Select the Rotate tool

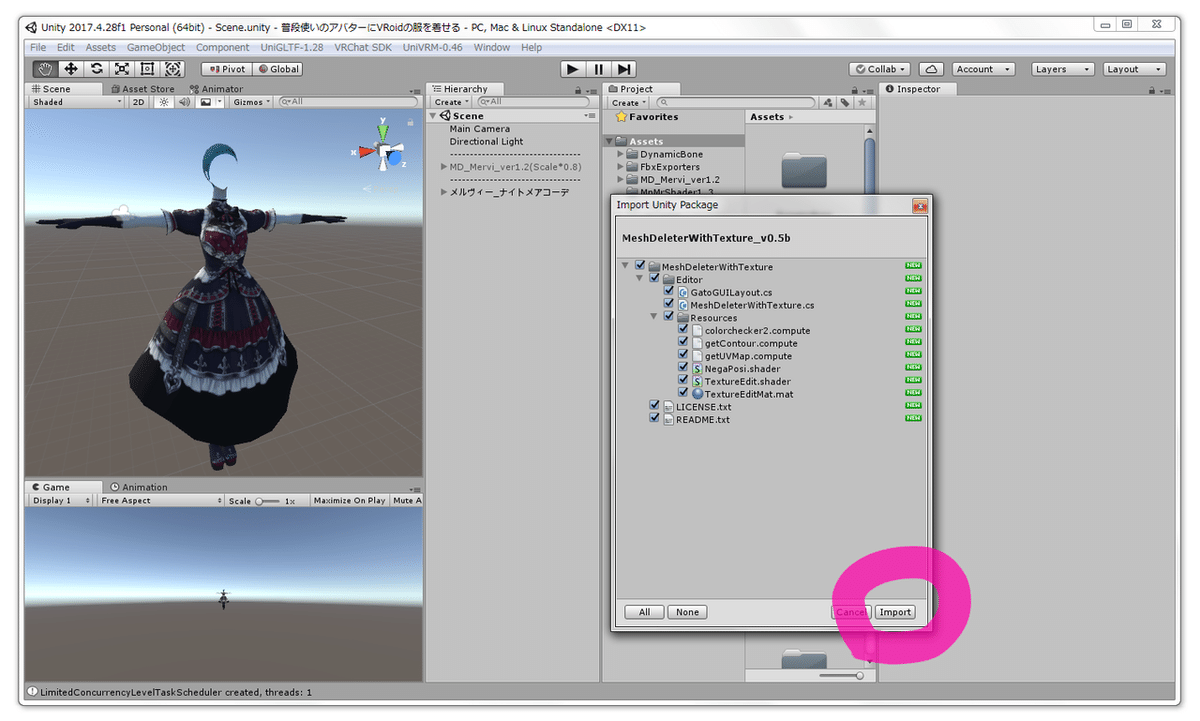tap(97, 69)
